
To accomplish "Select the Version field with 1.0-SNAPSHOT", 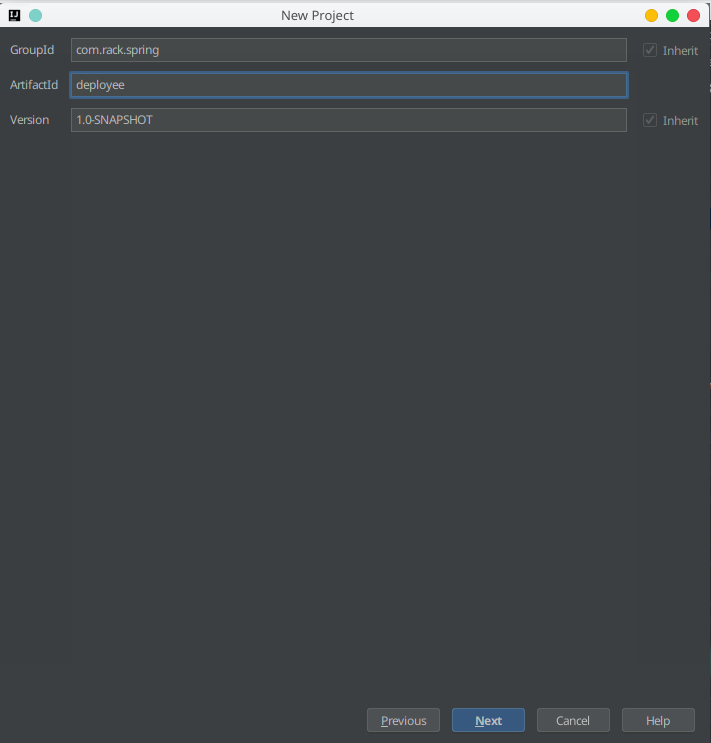I will point(348,120).
